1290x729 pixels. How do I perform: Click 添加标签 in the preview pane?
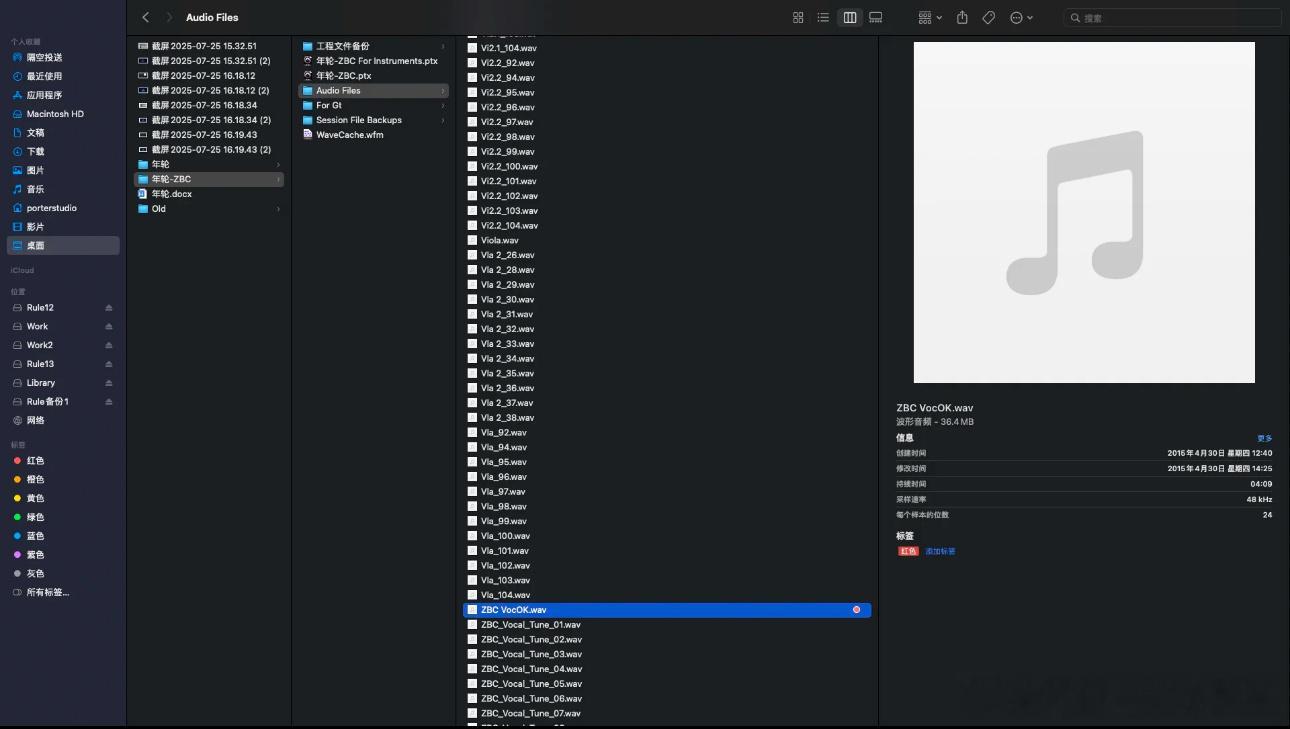pyautogui.click(x=940, y=551)
